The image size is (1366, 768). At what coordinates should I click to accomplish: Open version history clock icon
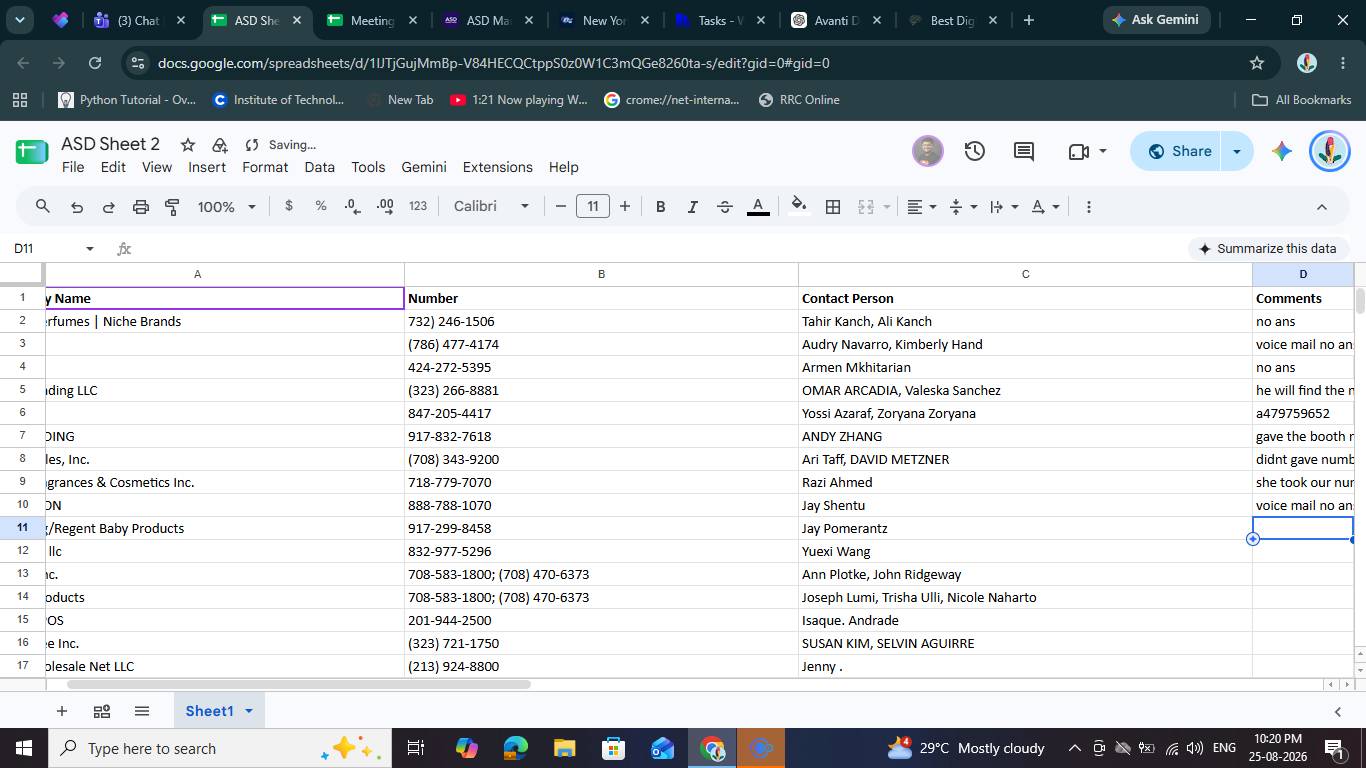975,151
